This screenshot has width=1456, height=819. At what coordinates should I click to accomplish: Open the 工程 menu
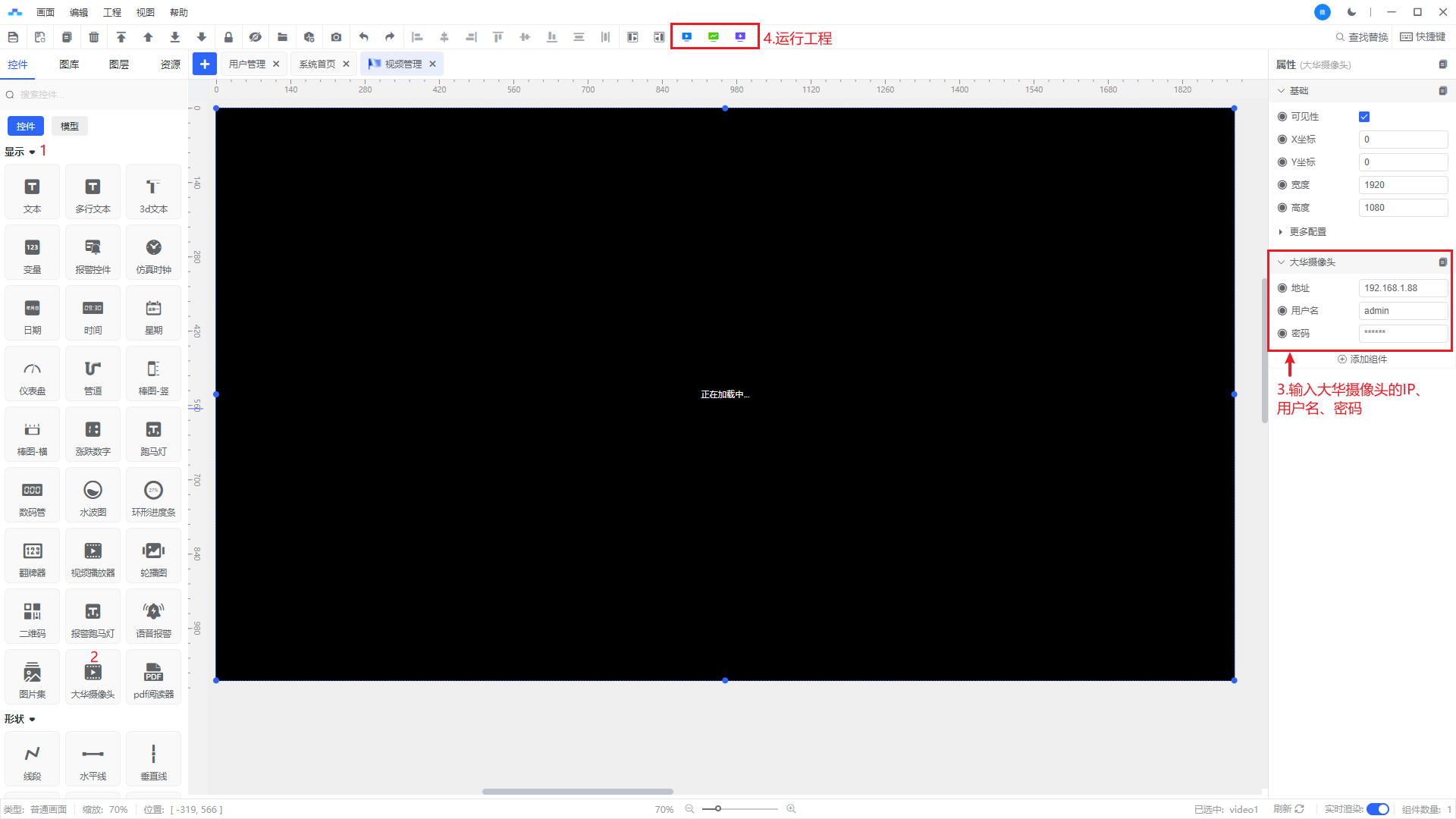click(x=112, y=12)
